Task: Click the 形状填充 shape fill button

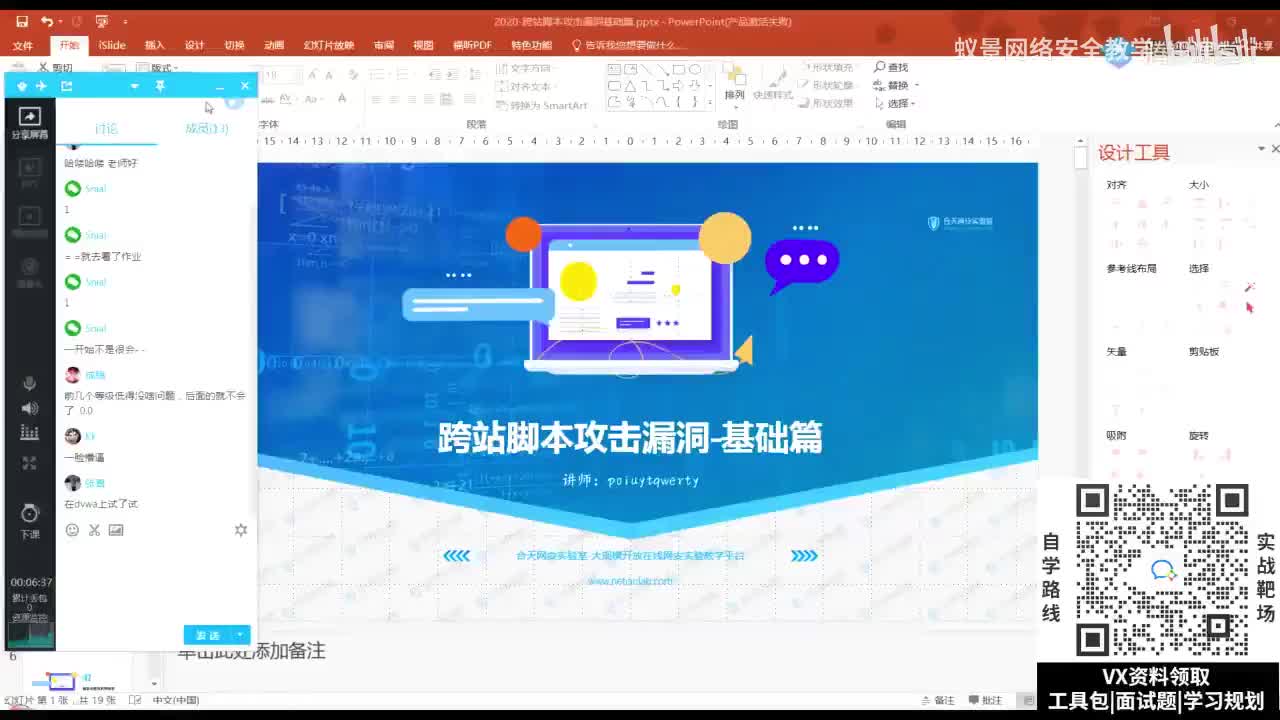Action: [x=829, y=67]
